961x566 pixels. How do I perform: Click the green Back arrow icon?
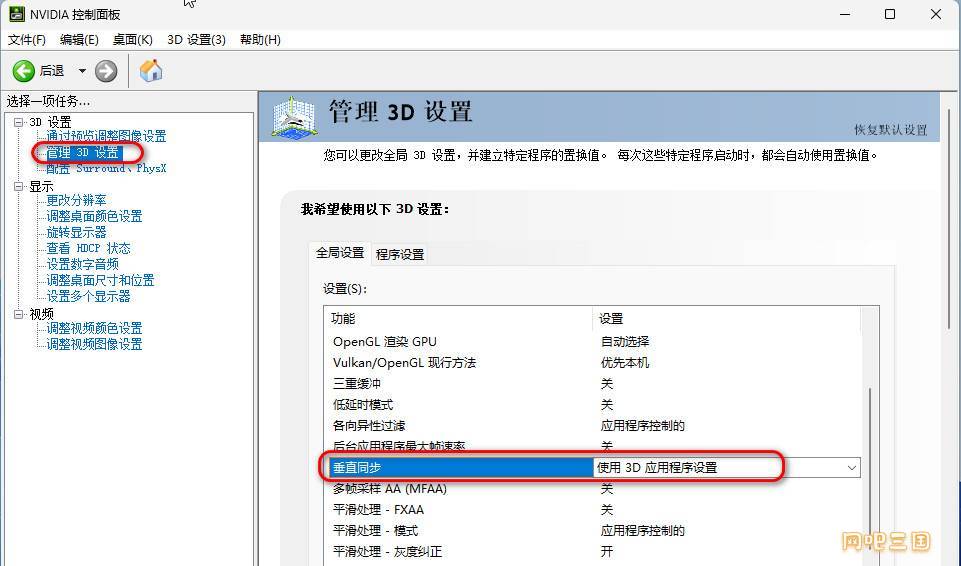[23, 71]
